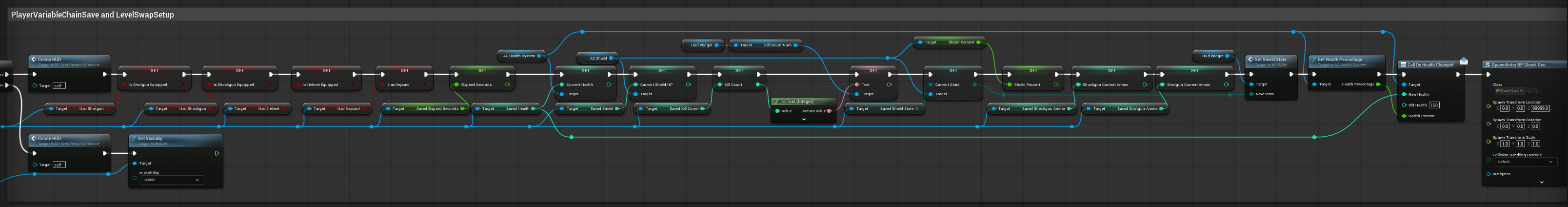The image size is (1568, 207).
Task: Click the Health Percentage output pin
Action: coord(1378,84)
